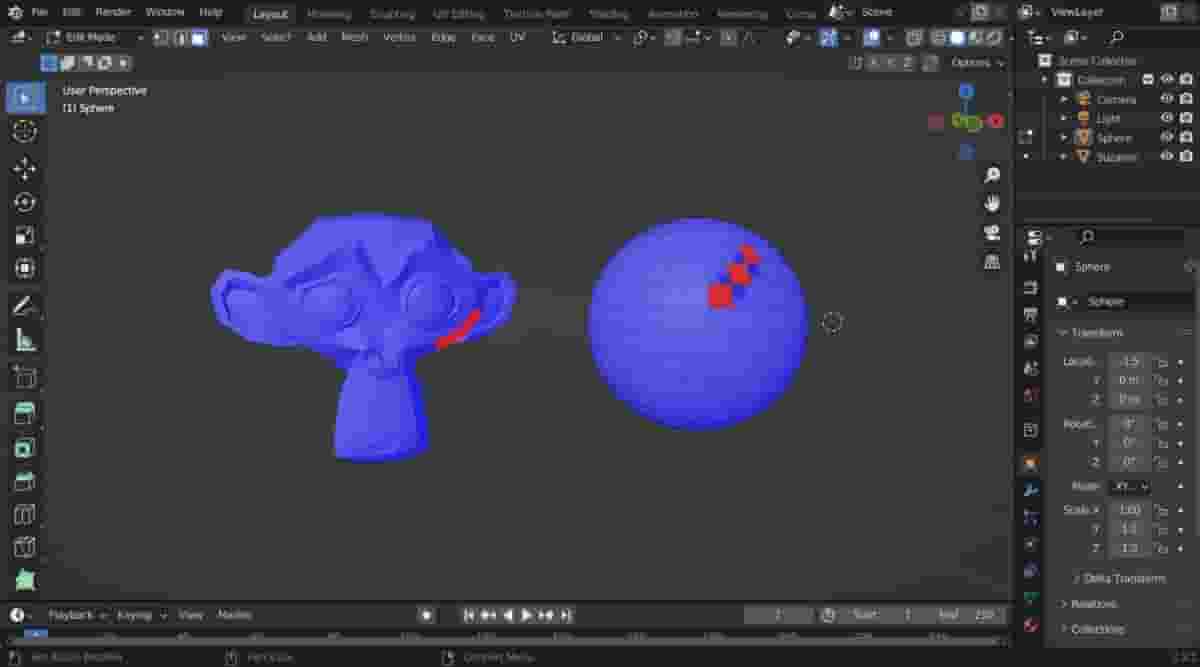
Task: Select the Cursor tool
Action: click(25, 131)
